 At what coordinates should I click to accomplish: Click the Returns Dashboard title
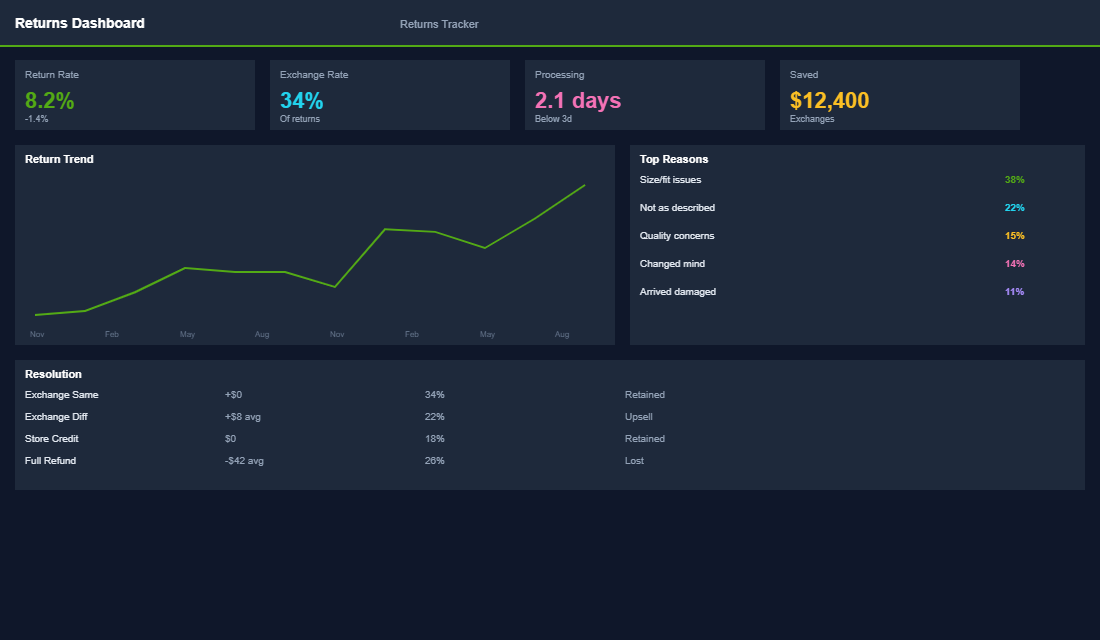point(79,22)
